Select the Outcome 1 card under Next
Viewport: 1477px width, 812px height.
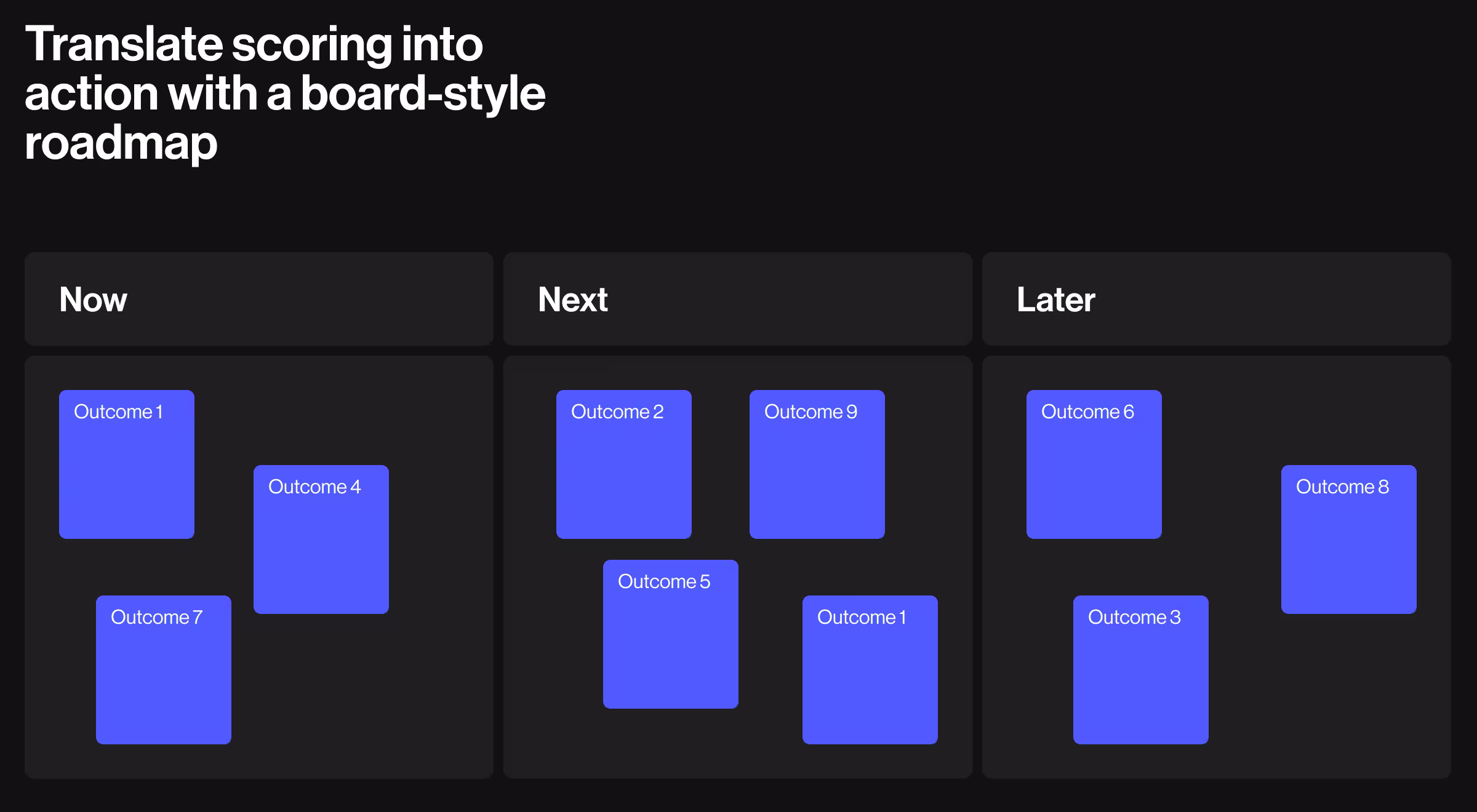870,671
